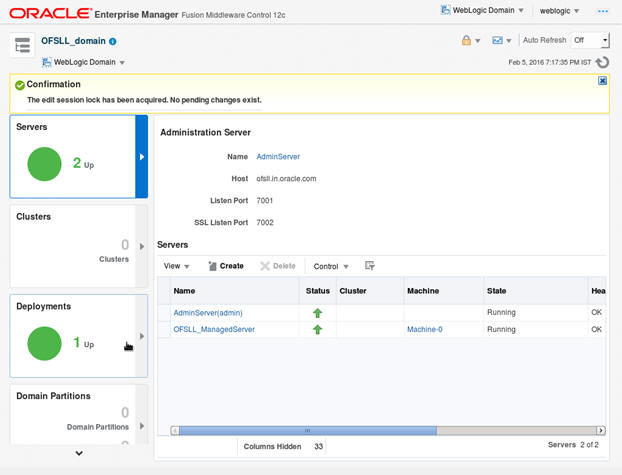Image resolution: width=622 pixels, height=475 pixels.
Task: Open the top WebLogic Domain dropdown
Action: coord(482,10)
